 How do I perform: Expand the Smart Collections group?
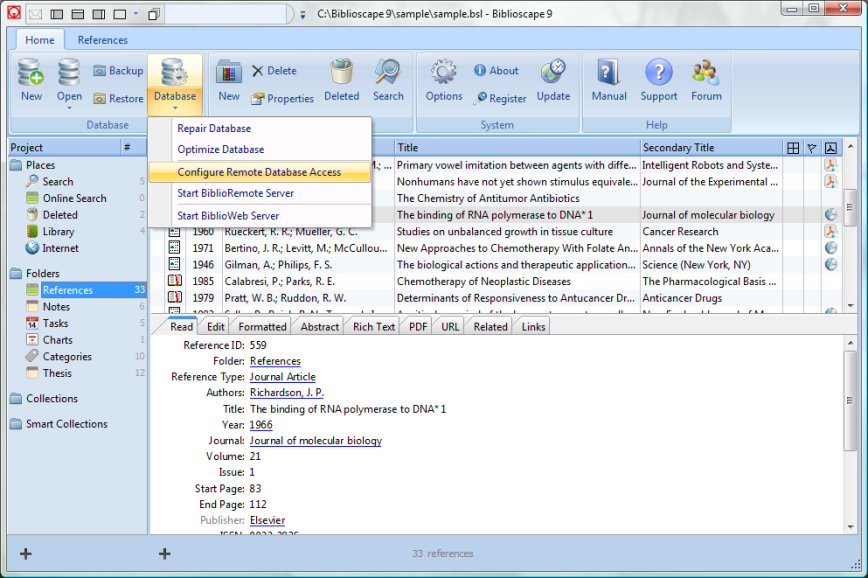click(x=66, y=424)
